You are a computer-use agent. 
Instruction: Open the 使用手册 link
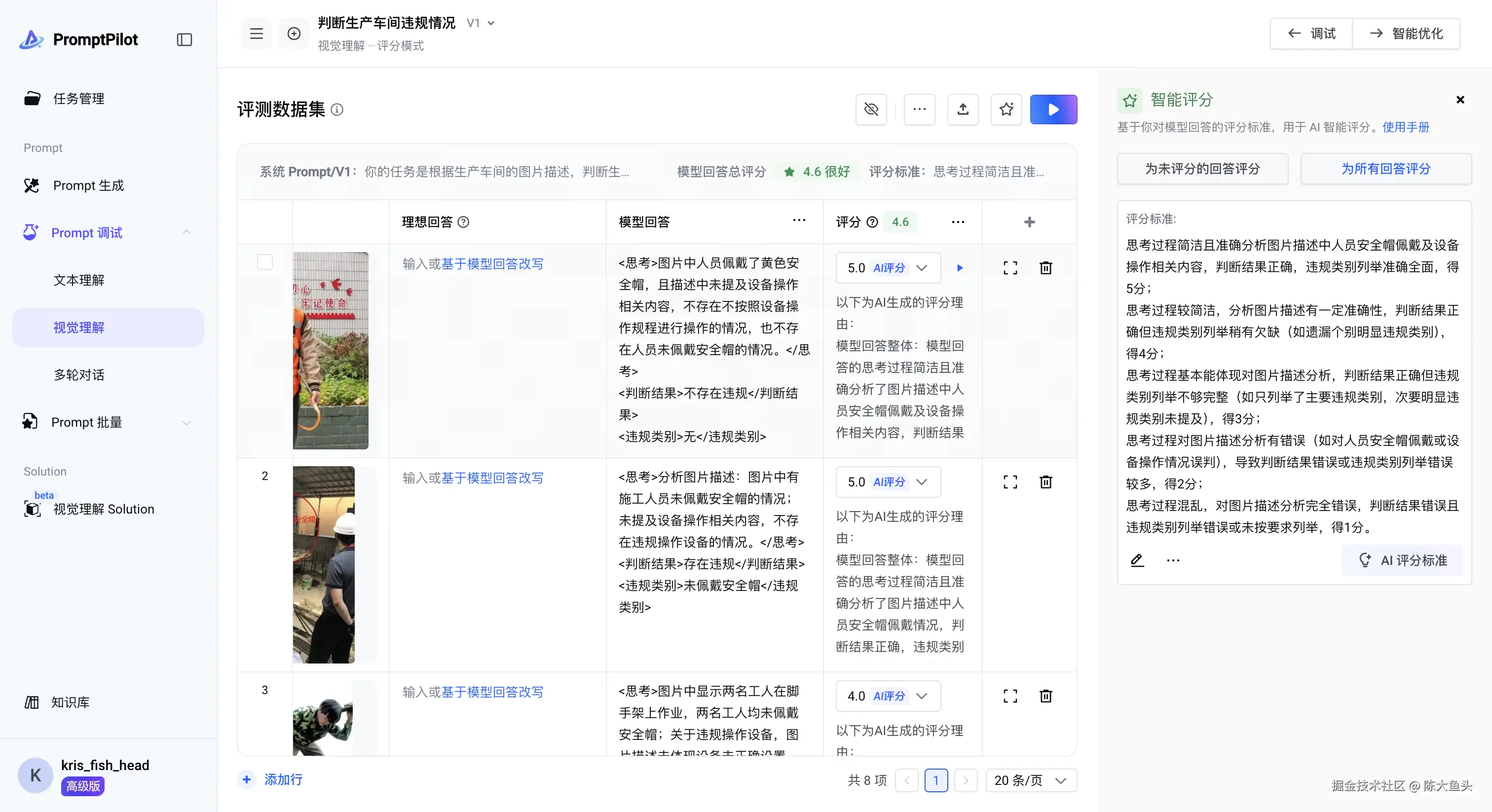coord(1406,127)
